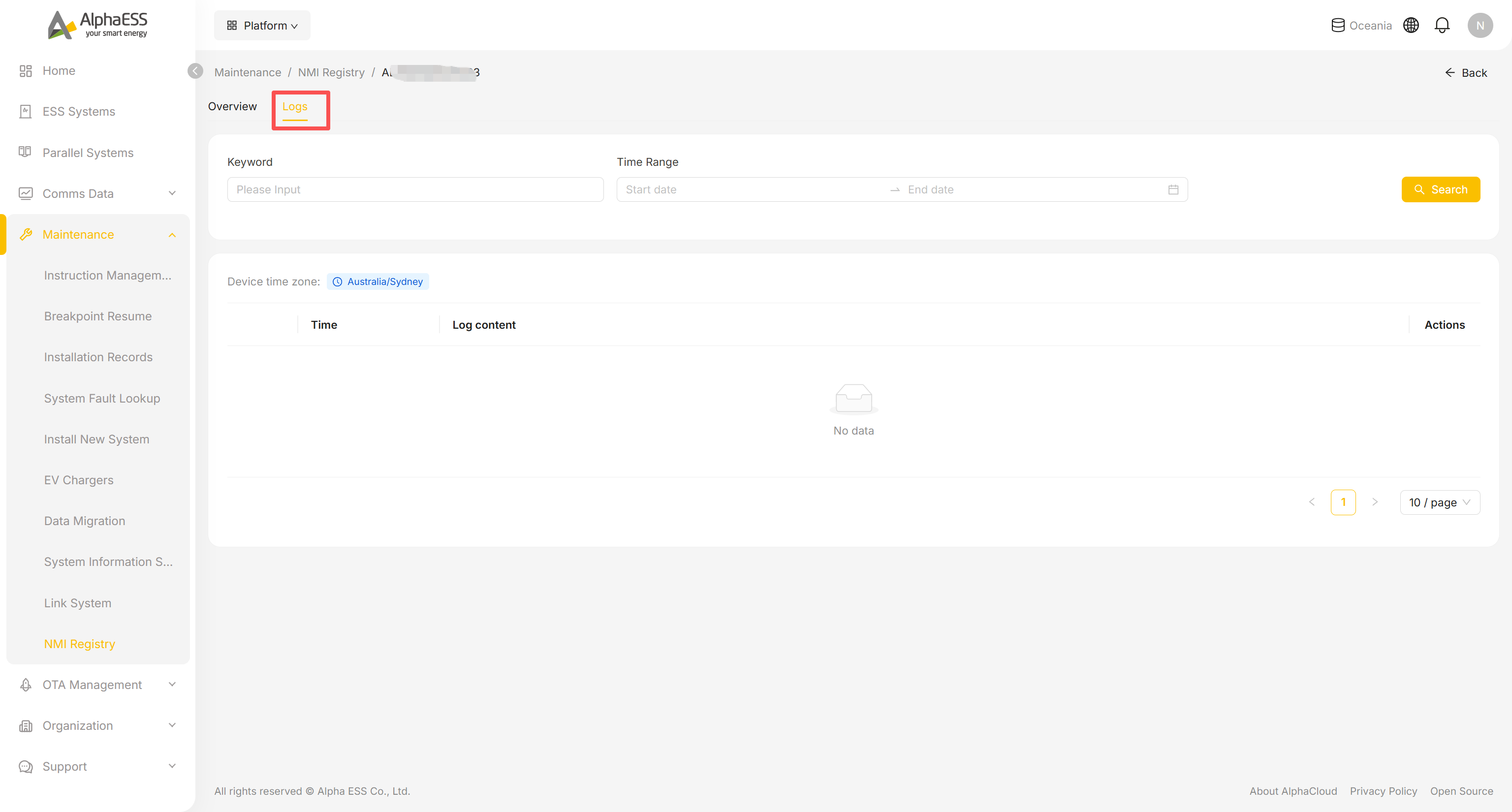1512x812 pixels.
Task: Open Breakpoint Resume
Action: click(97, 316)
